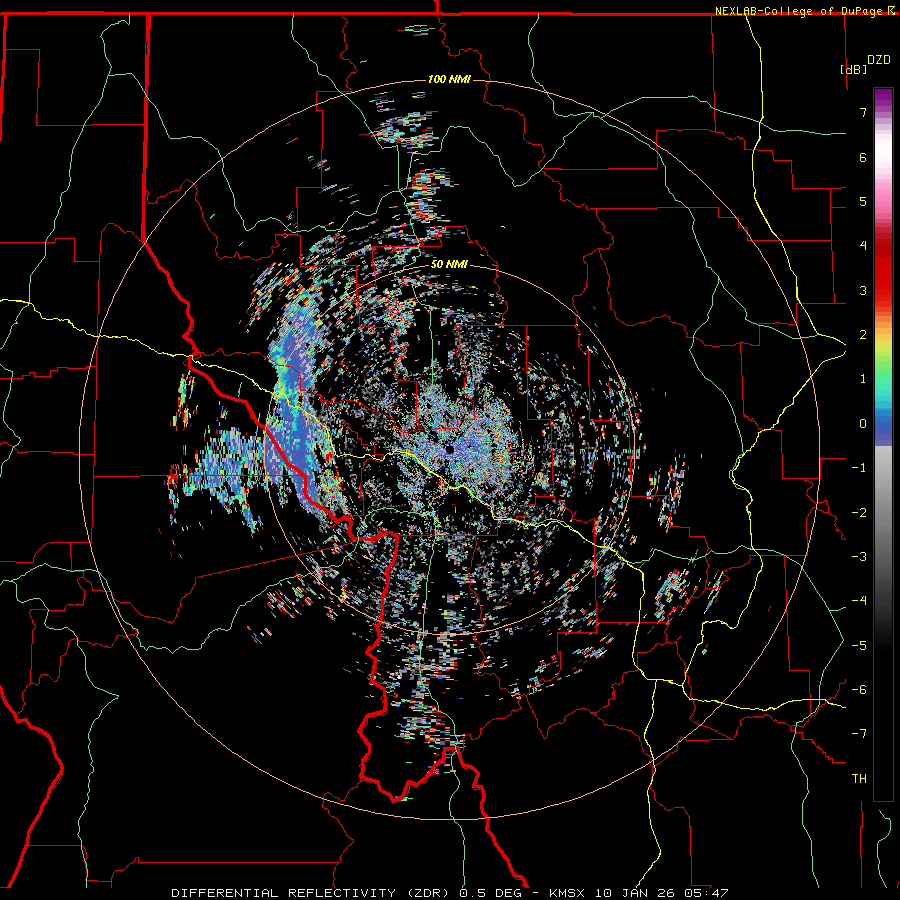Click the 1 value on color scale
The height and width of the screenshot is (900, 900).
tap(863, 379)
